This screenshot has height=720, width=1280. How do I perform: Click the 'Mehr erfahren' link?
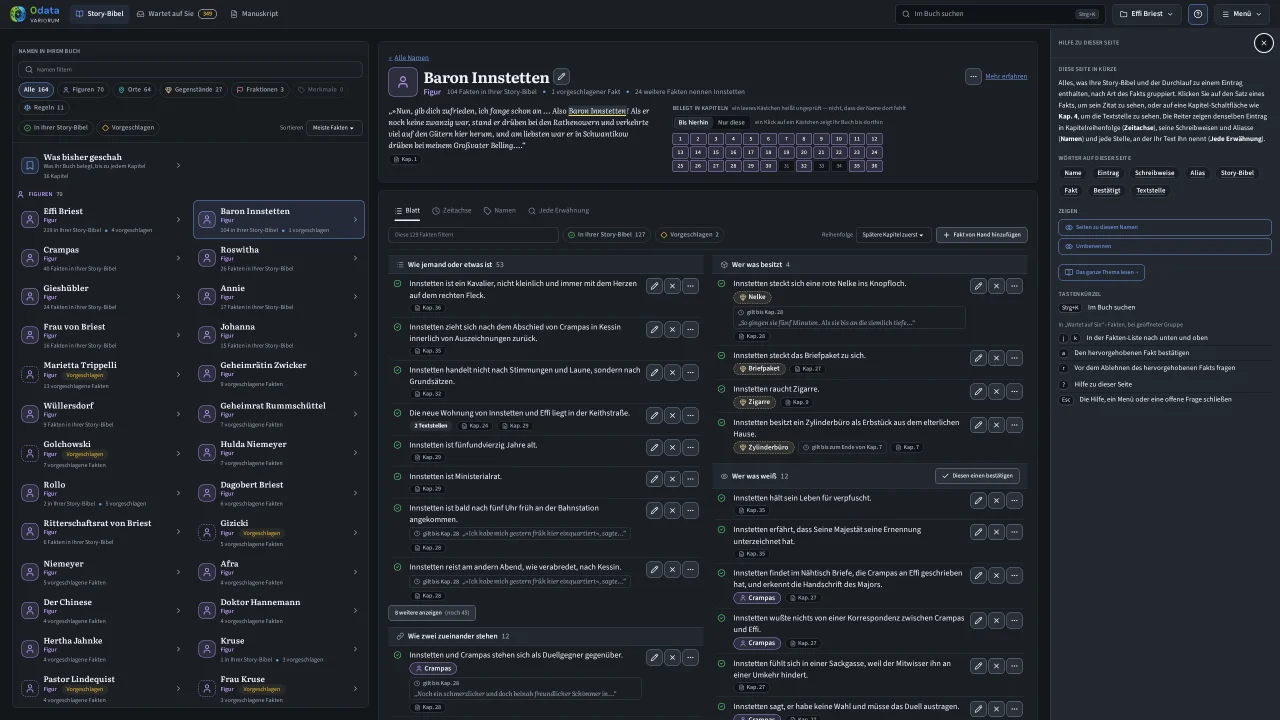point(1006,76)
